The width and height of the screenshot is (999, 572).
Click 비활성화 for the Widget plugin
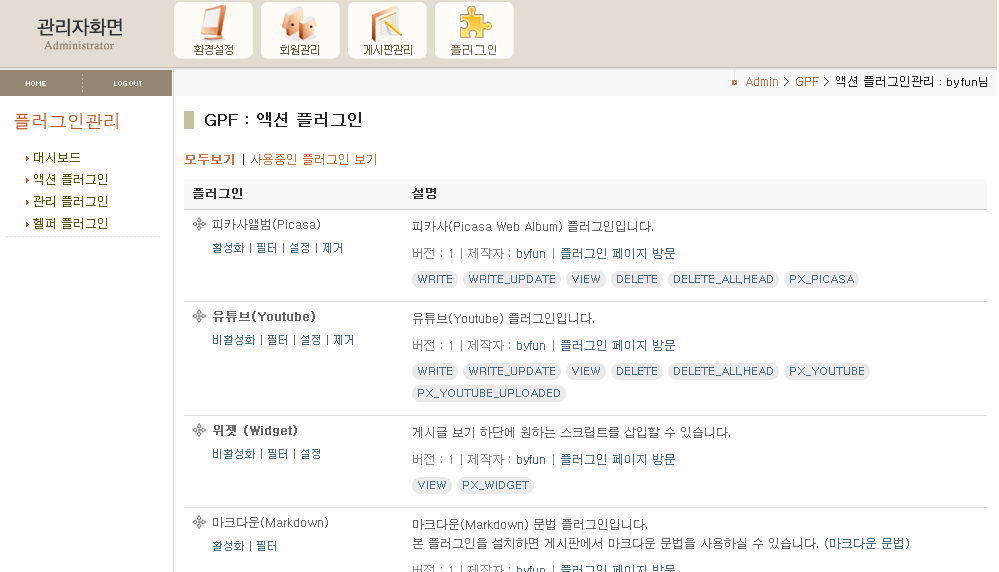pyautogui.click(x=234, y=454)
